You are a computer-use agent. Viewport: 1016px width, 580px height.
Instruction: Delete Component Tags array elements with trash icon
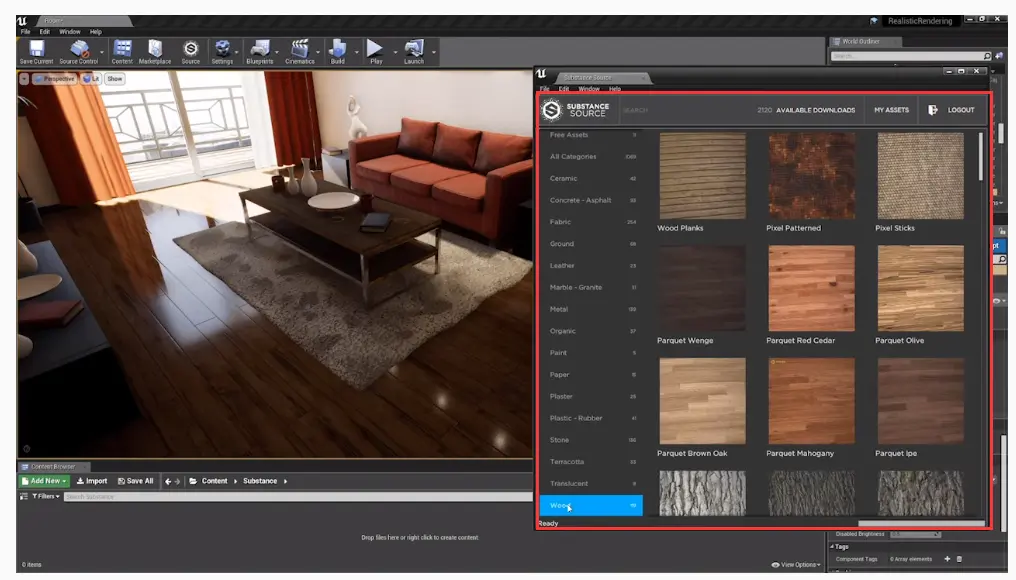click(x=960, y=559)
